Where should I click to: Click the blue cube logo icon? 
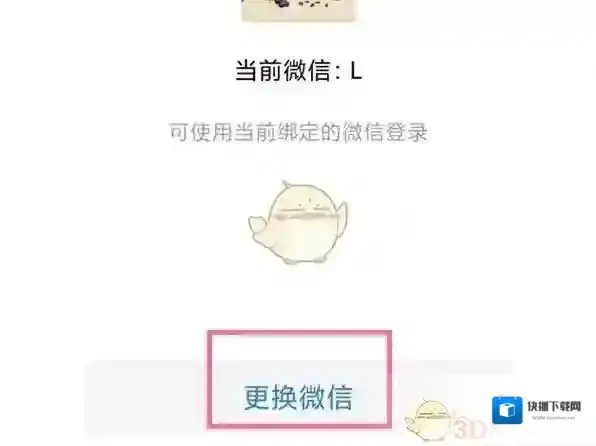click(507, 410)
